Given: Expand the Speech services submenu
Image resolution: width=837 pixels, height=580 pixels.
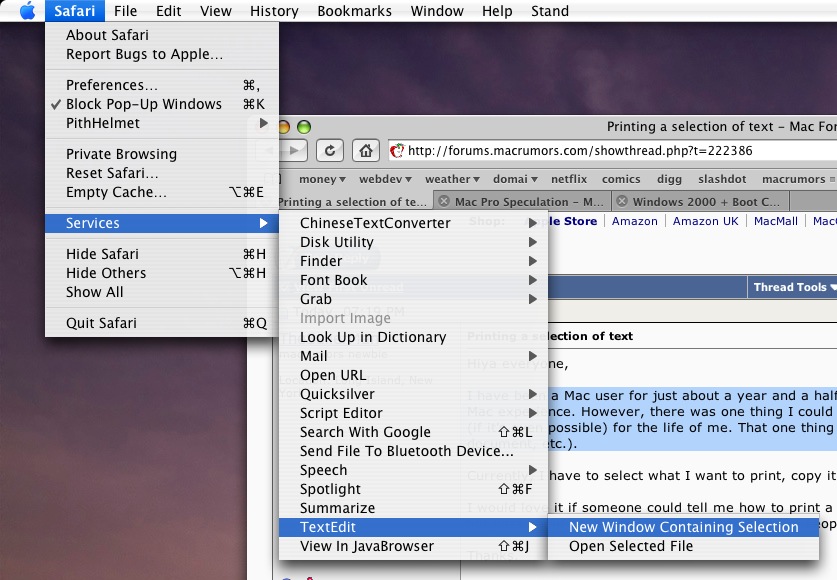Looking at the screenshot, I should pos(414,470).
